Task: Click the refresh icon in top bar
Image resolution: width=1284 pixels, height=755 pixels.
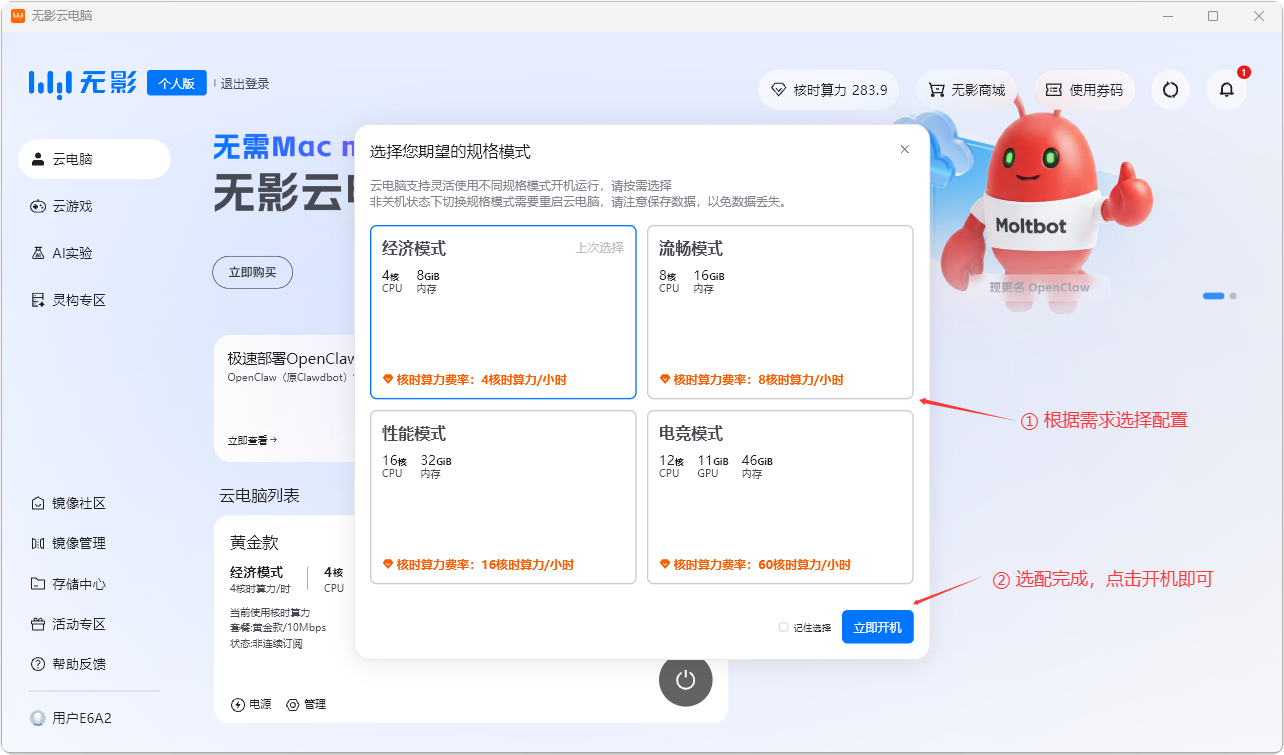Action: [1170, 90]
